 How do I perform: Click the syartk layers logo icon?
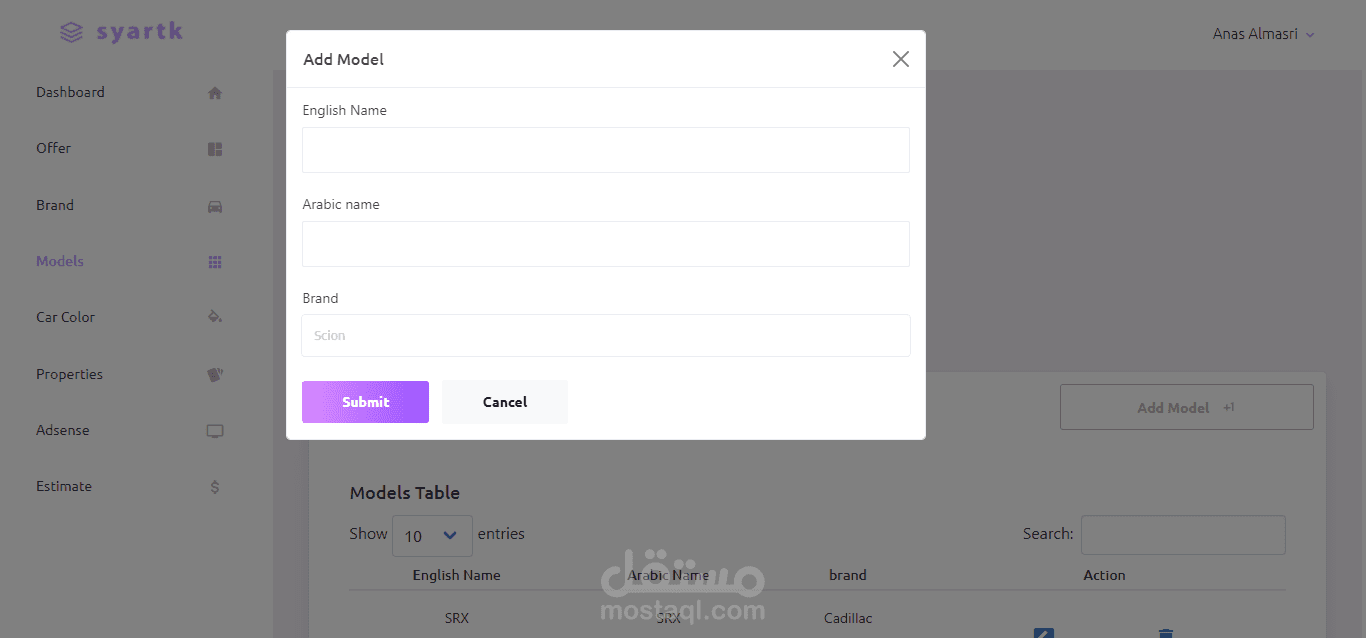71,33
